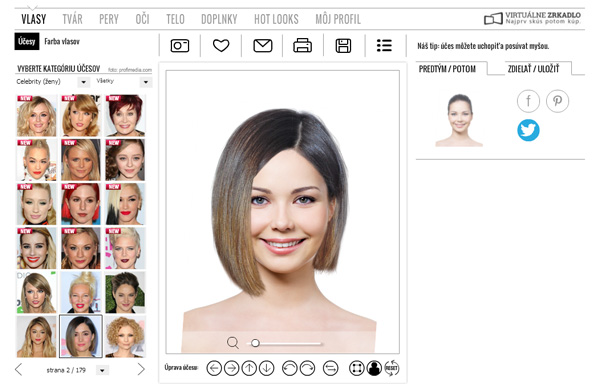Image resolution: width=600 pixels, height=388 pixels.
Task: Open the PERY menu
Action: point(109,19)
